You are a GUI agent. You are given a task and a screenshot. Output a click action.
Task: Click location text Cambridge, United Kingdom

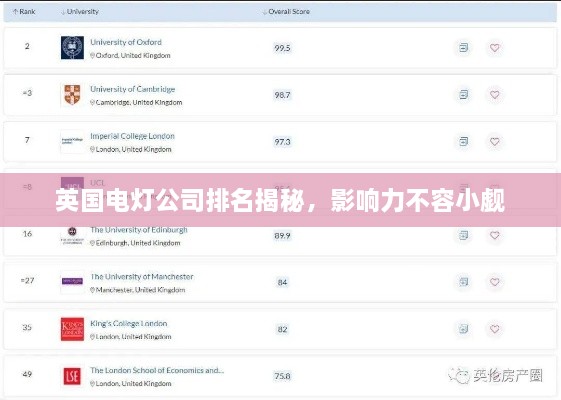[x=139, y=102]
